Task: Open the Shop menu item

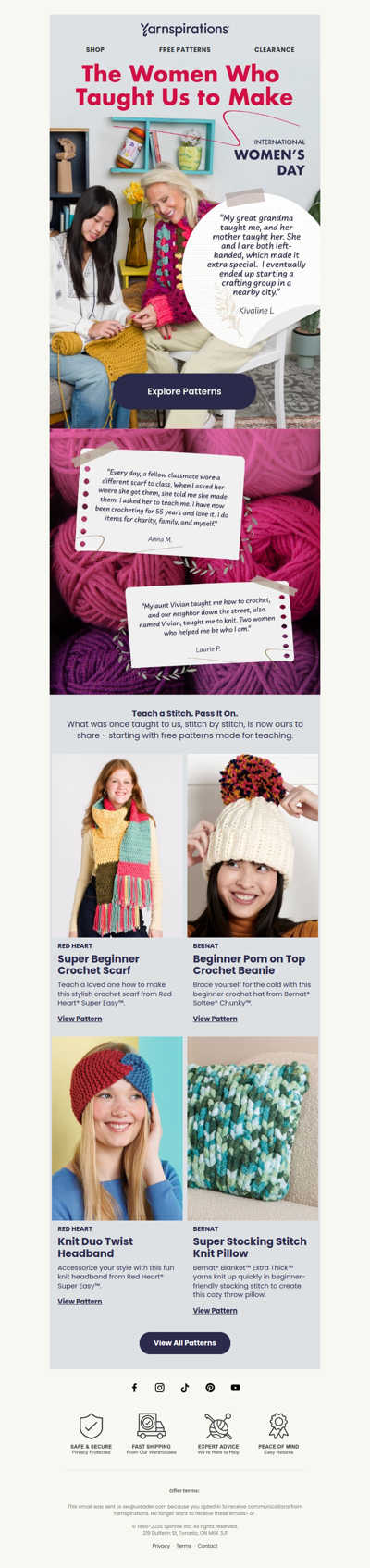Action: [x=95, y=50]
